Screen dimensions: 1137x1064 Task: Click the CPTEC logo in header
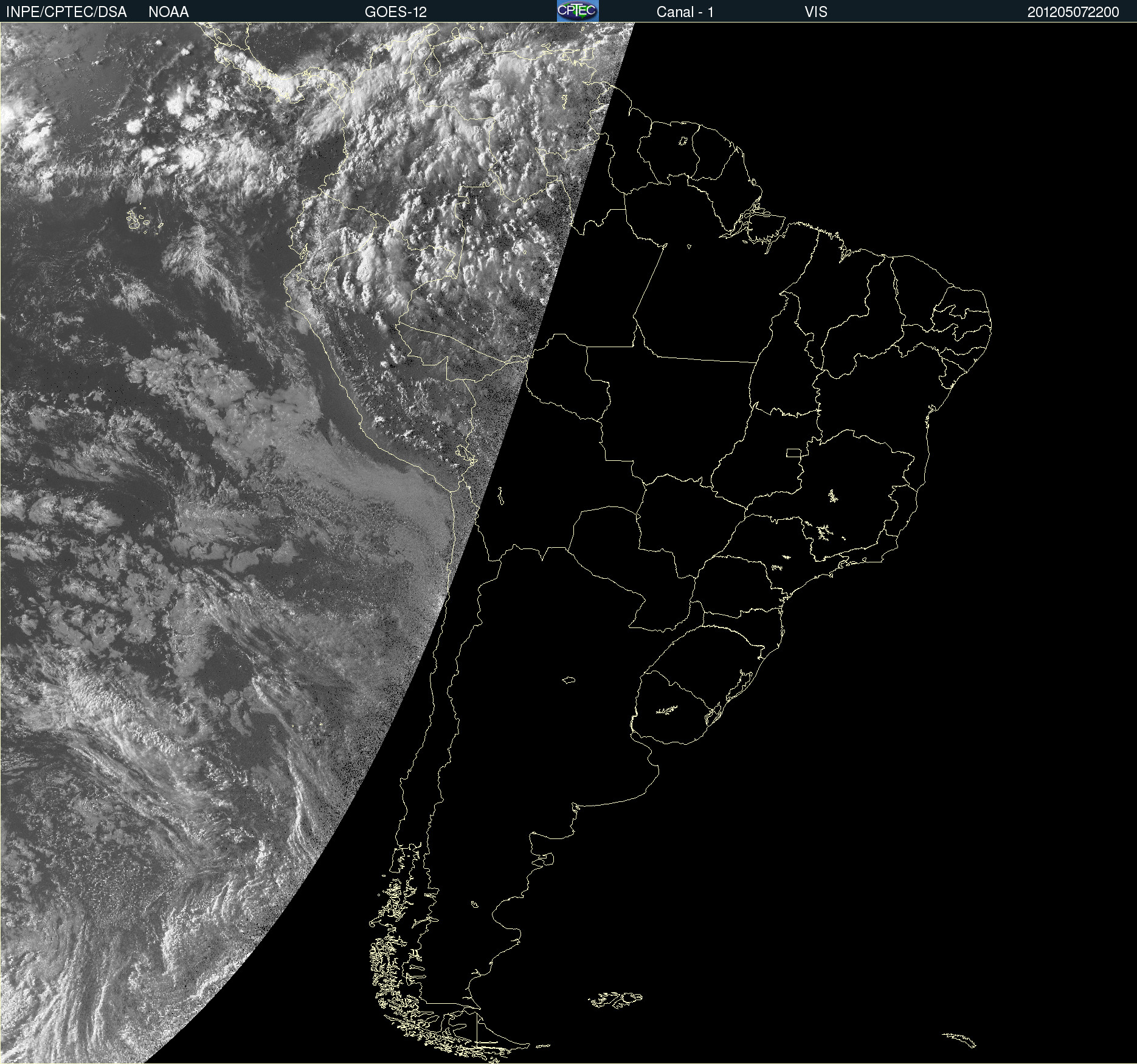(x=578, y=11)
